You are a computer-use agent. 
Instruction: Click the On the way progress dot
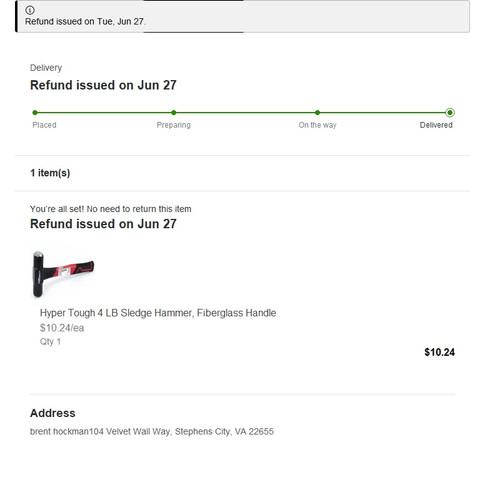(x=317, y=113)
